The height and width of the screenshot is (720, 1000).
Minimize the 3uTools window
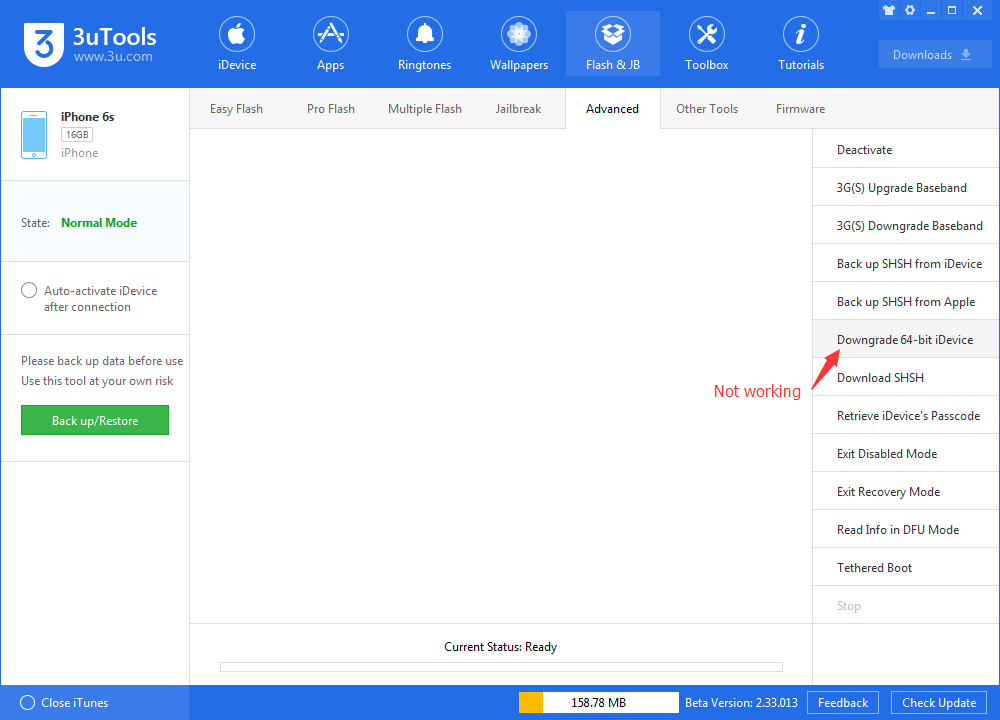[931, 11]
